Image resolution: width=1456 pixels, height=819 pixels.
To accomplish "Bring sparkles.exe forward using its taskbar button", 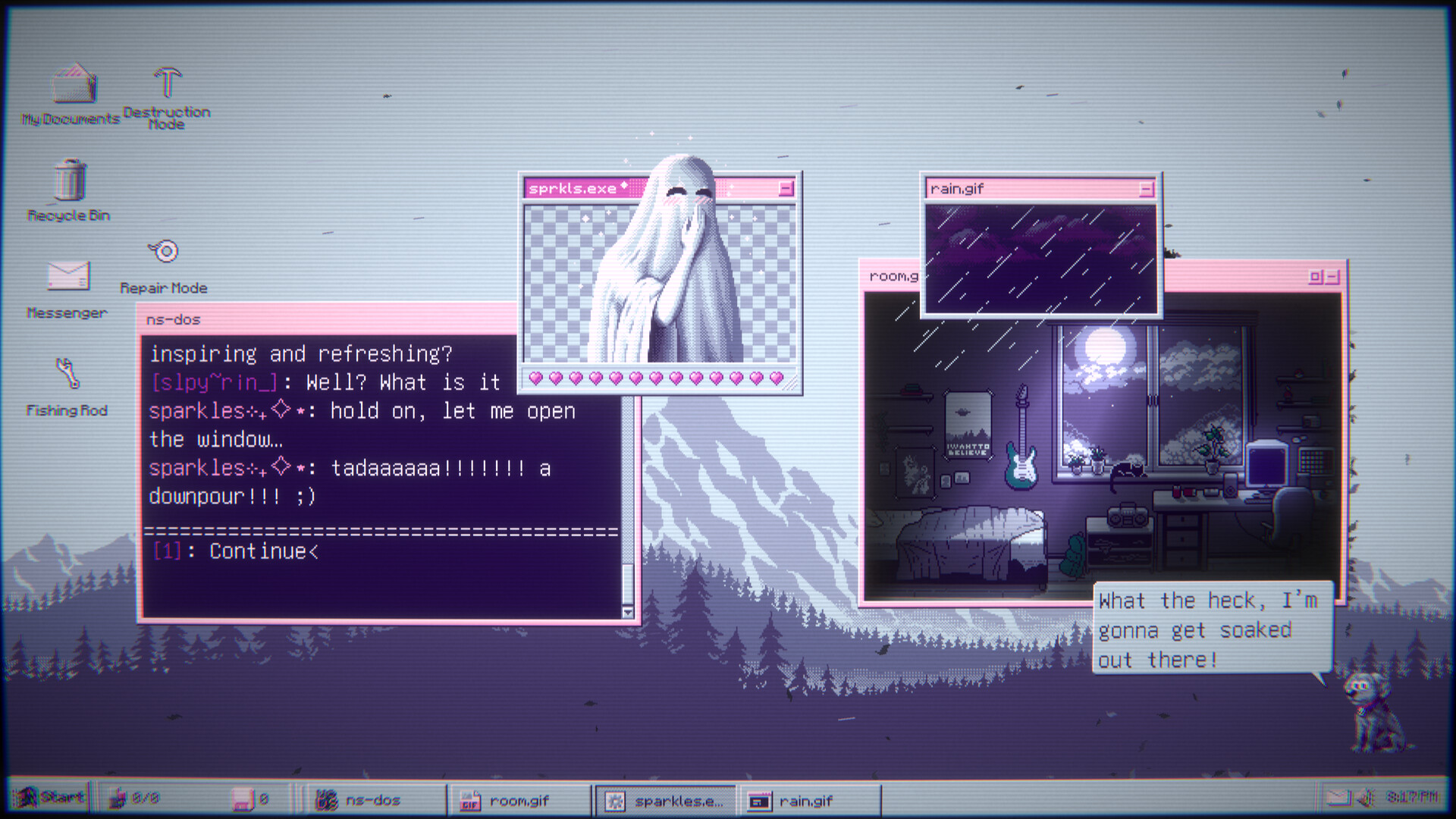I will [x=667, y=799].
